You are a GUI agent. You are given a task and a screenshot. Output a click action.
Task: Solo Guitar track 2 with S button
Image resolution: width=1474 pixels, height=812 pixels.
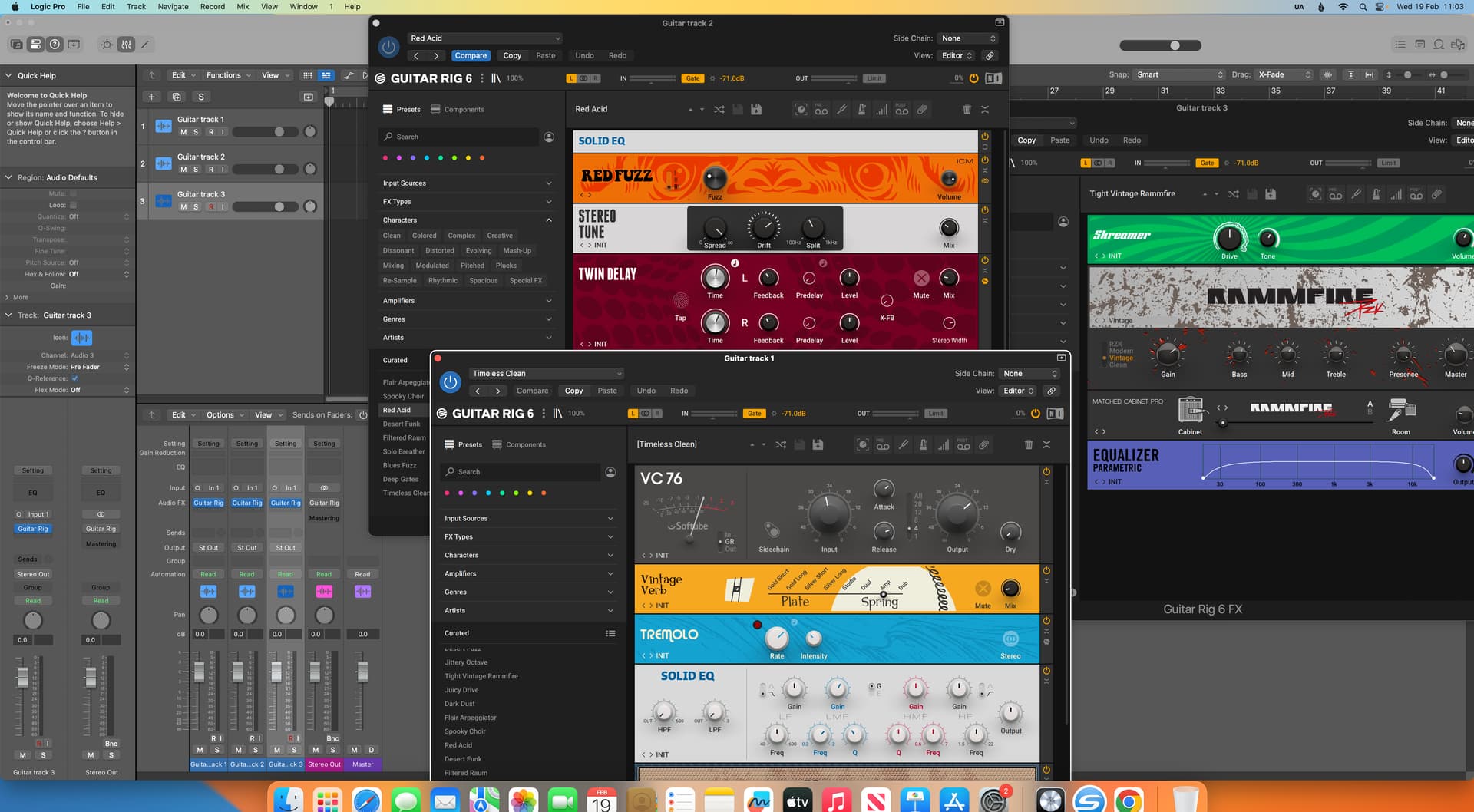(196, 170)
